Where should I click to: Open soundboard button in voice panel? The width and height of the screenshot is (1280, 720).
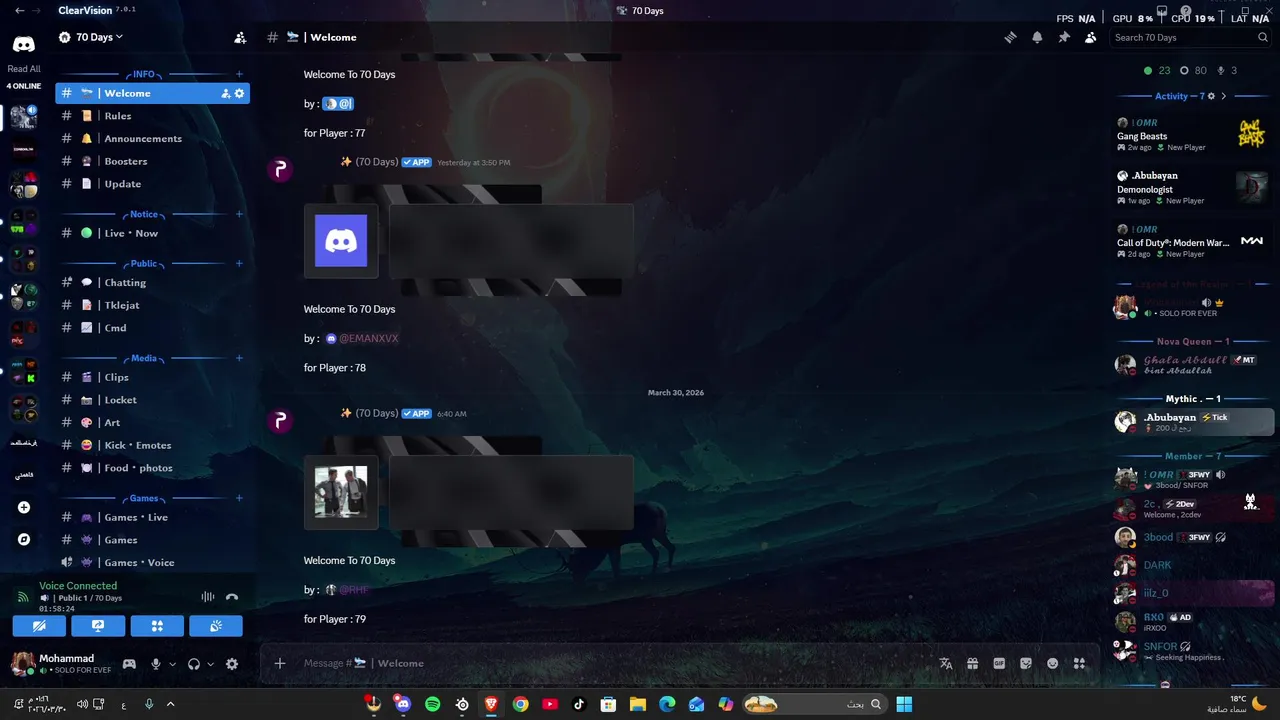click(216, 626)
